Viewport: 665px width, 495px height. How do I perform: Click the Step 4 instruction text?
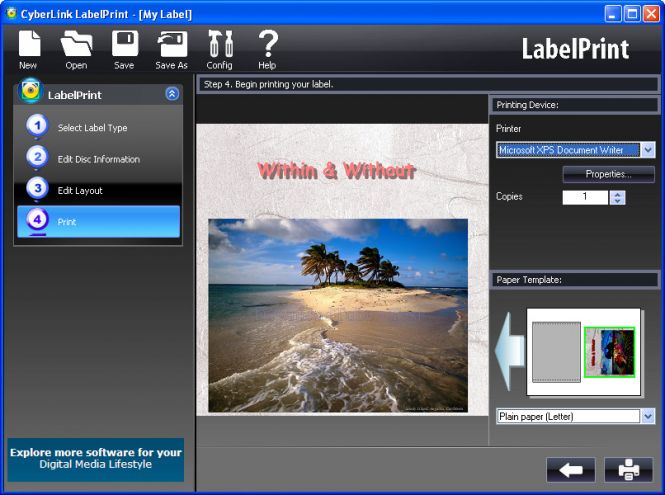click(x=268, y=84)
